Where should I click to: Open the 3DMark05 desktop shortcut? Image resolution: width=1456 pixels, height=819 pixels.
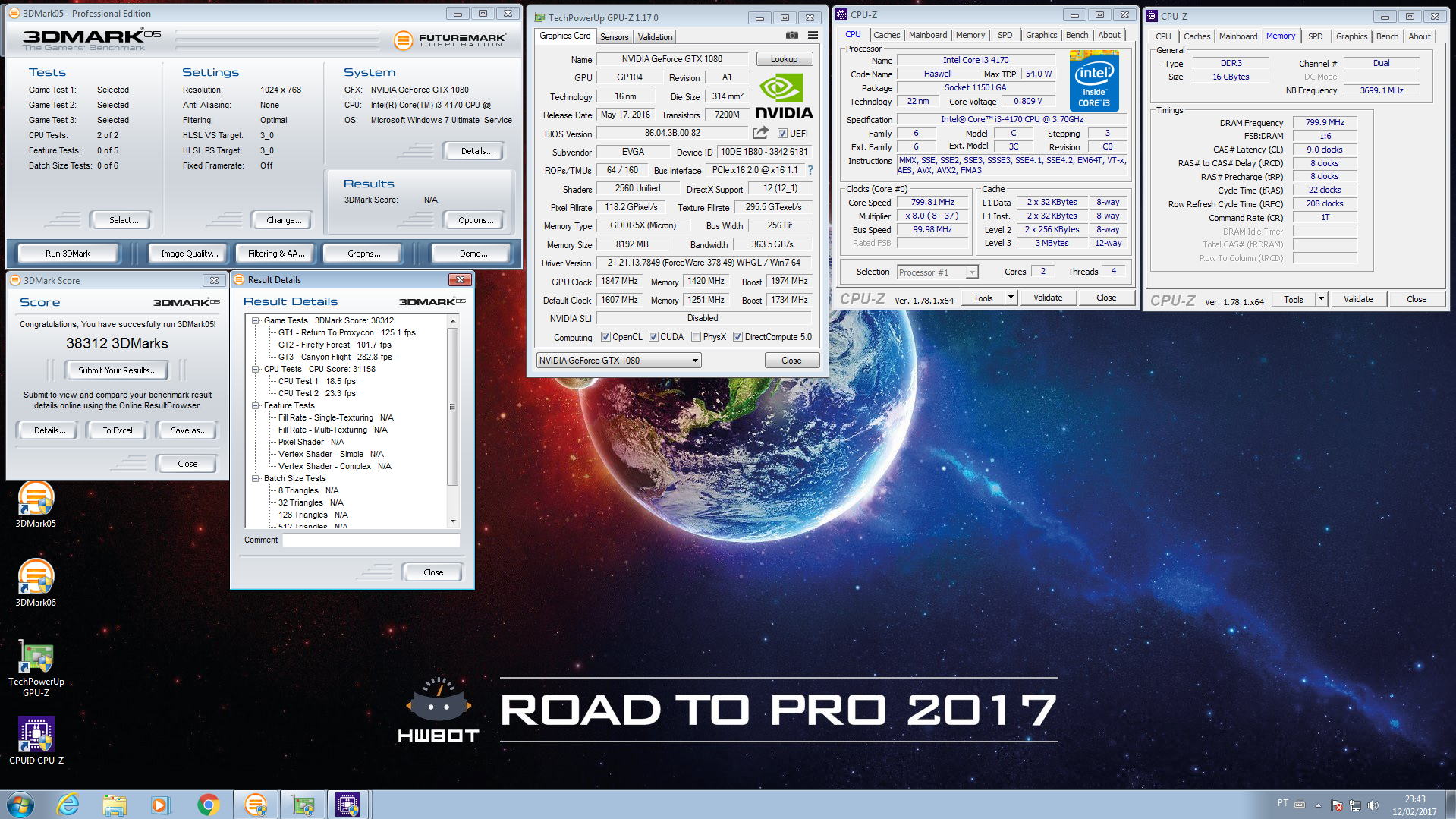pos(36,504)
